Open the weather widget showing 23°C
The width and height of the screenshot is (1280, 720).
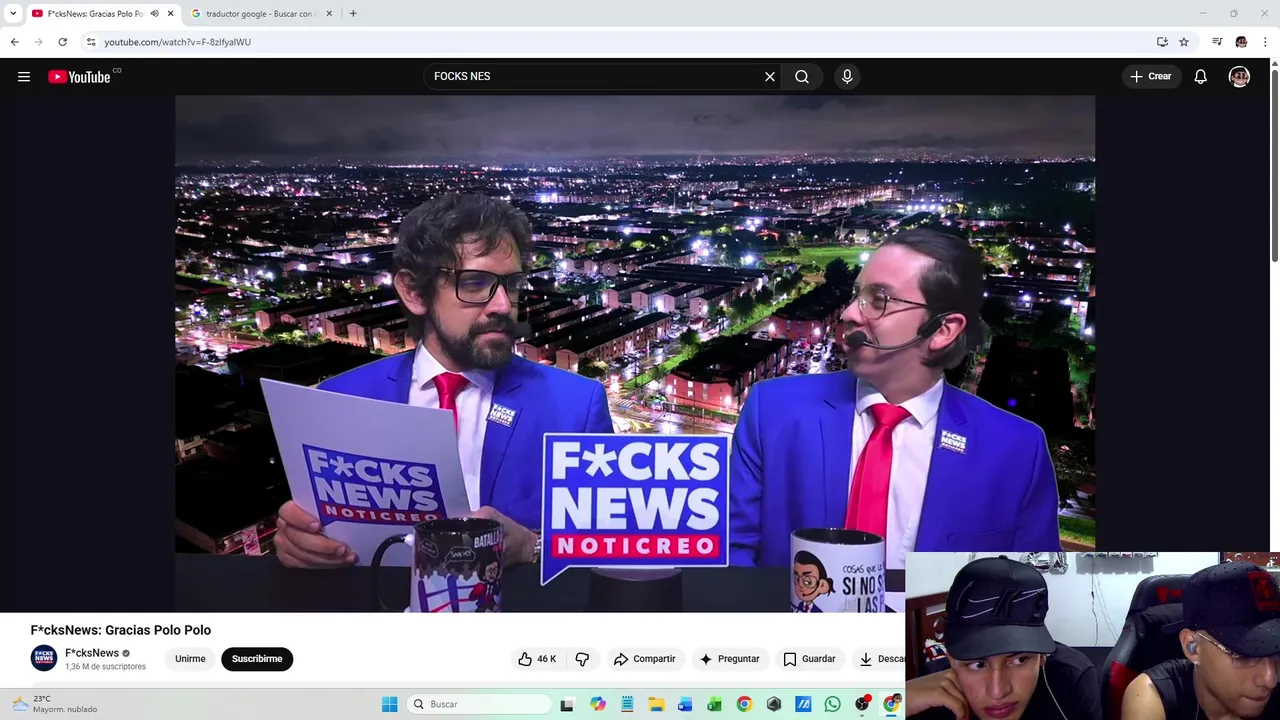point(55,704)
